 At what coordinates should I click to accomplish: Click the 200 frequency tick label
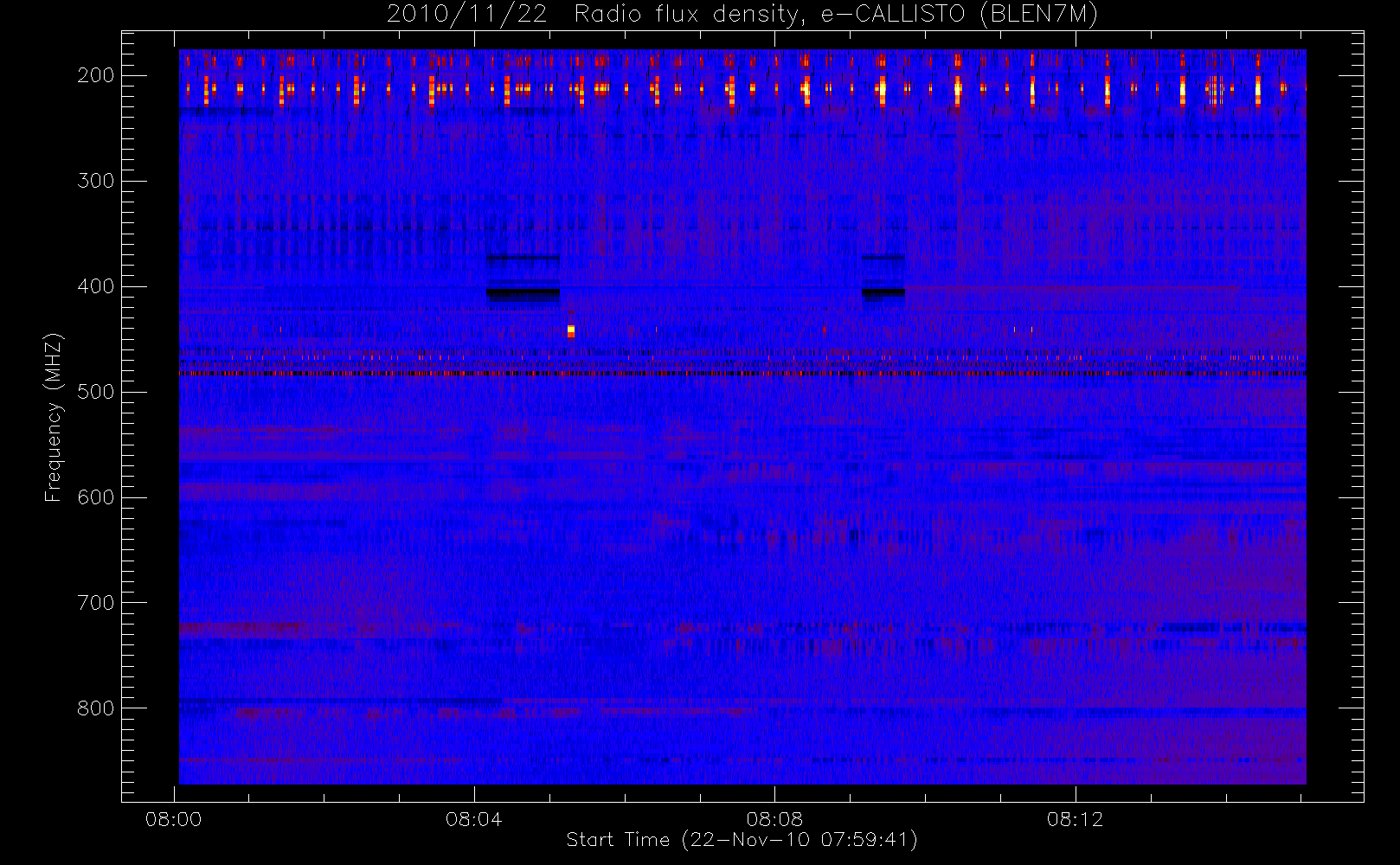tap(96, 75)
